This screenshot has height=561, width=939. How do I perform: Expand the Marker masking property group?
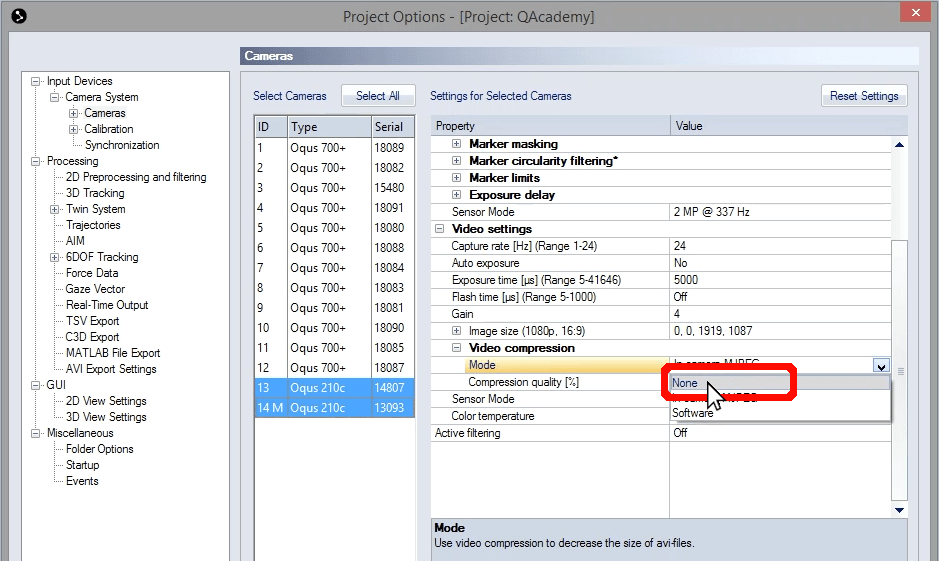[456, 144]
